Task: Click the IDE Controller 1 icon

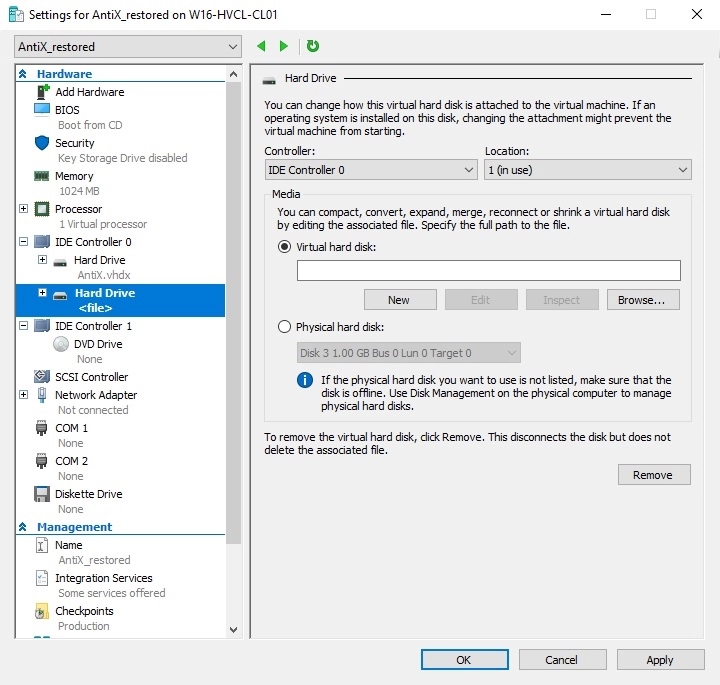Action: tap(42, 326)
